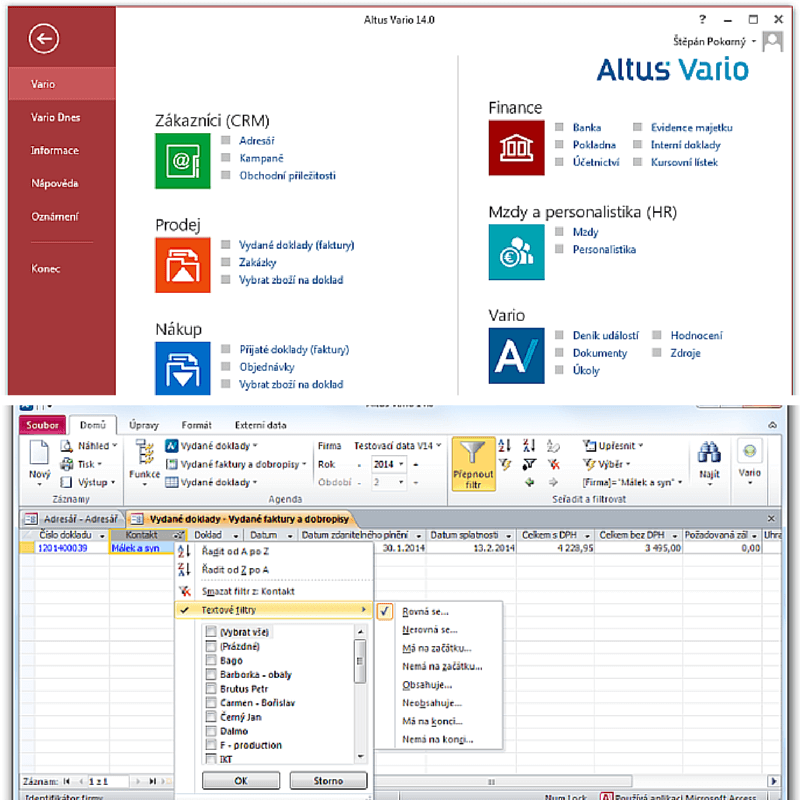Check the Barborka - obaly checkbox
The width and height of the screenshot is (800, 800).
[211, 674]
